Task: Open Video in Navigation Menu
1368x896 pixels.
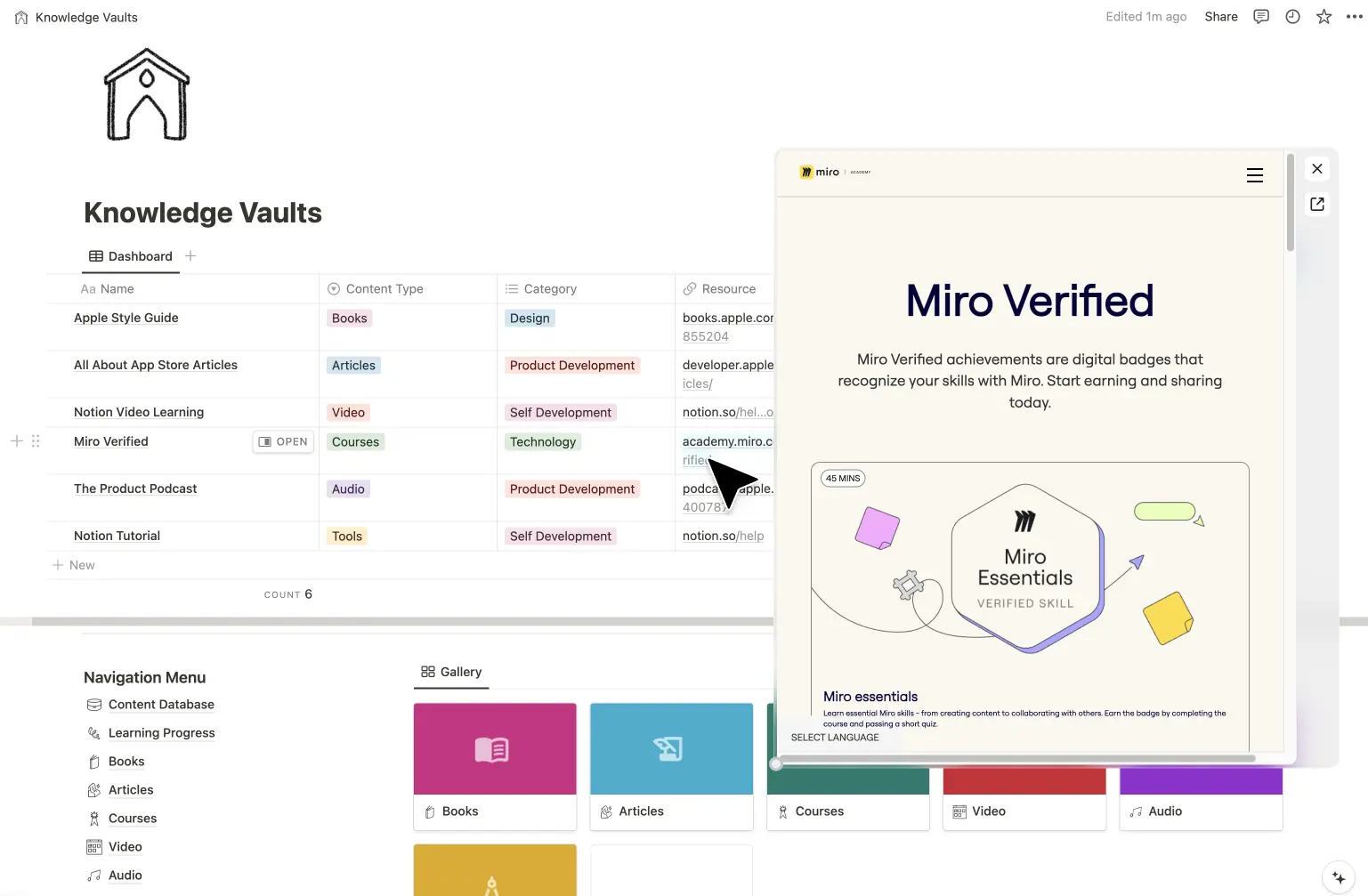Action: coord(125,847)
